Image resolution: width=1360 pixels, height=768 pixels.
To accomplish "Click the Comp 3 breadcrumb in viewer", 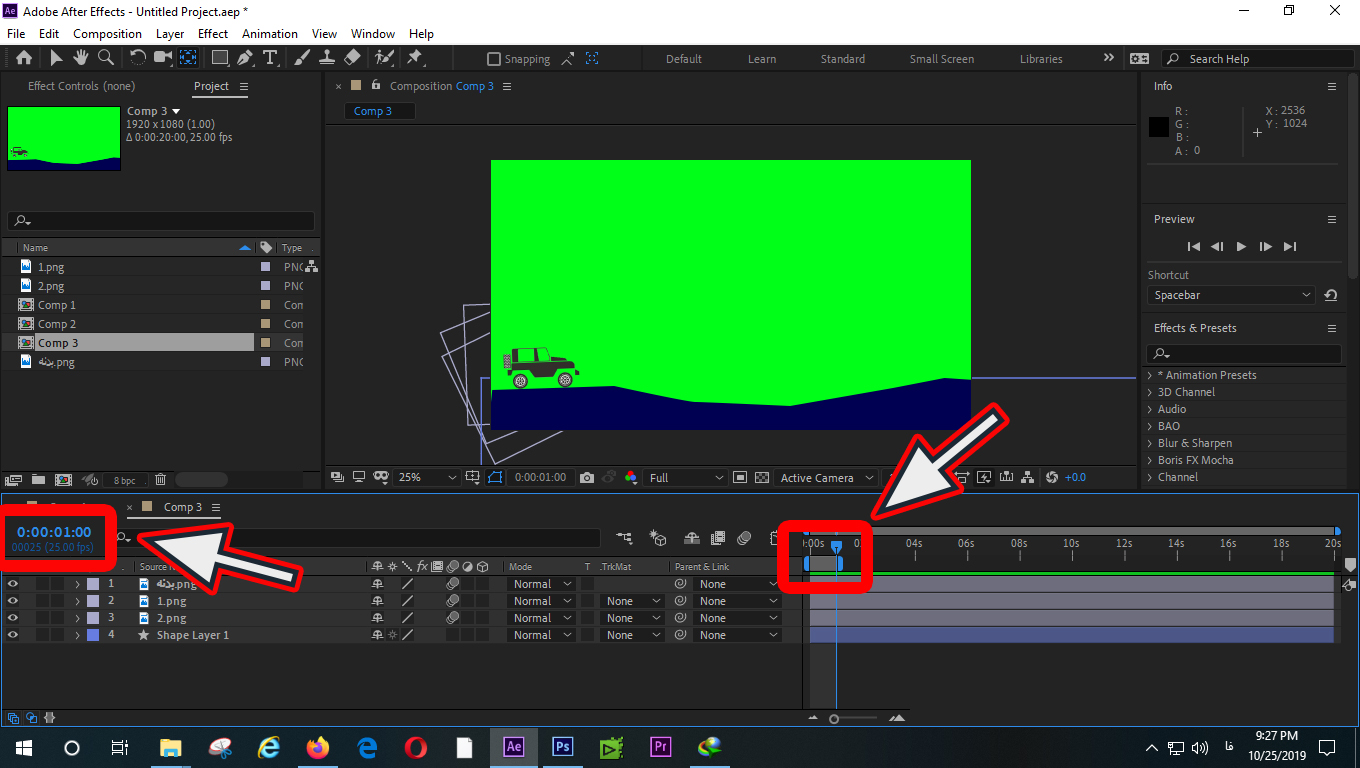I will 373,111.
